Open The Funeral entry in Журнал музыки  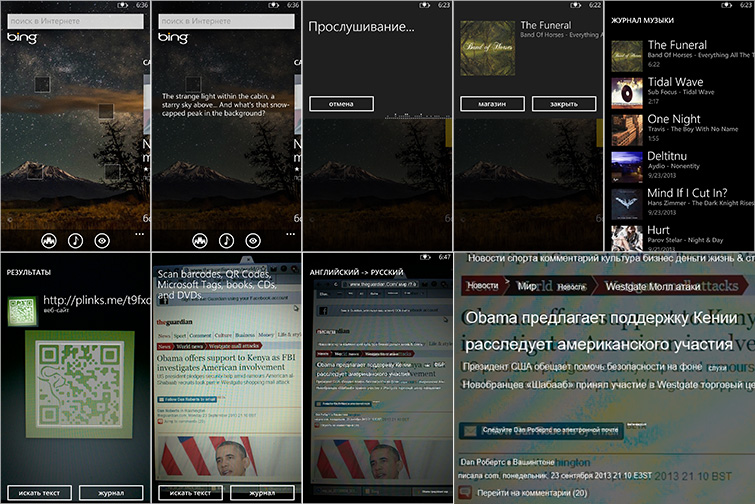[682, 56]
